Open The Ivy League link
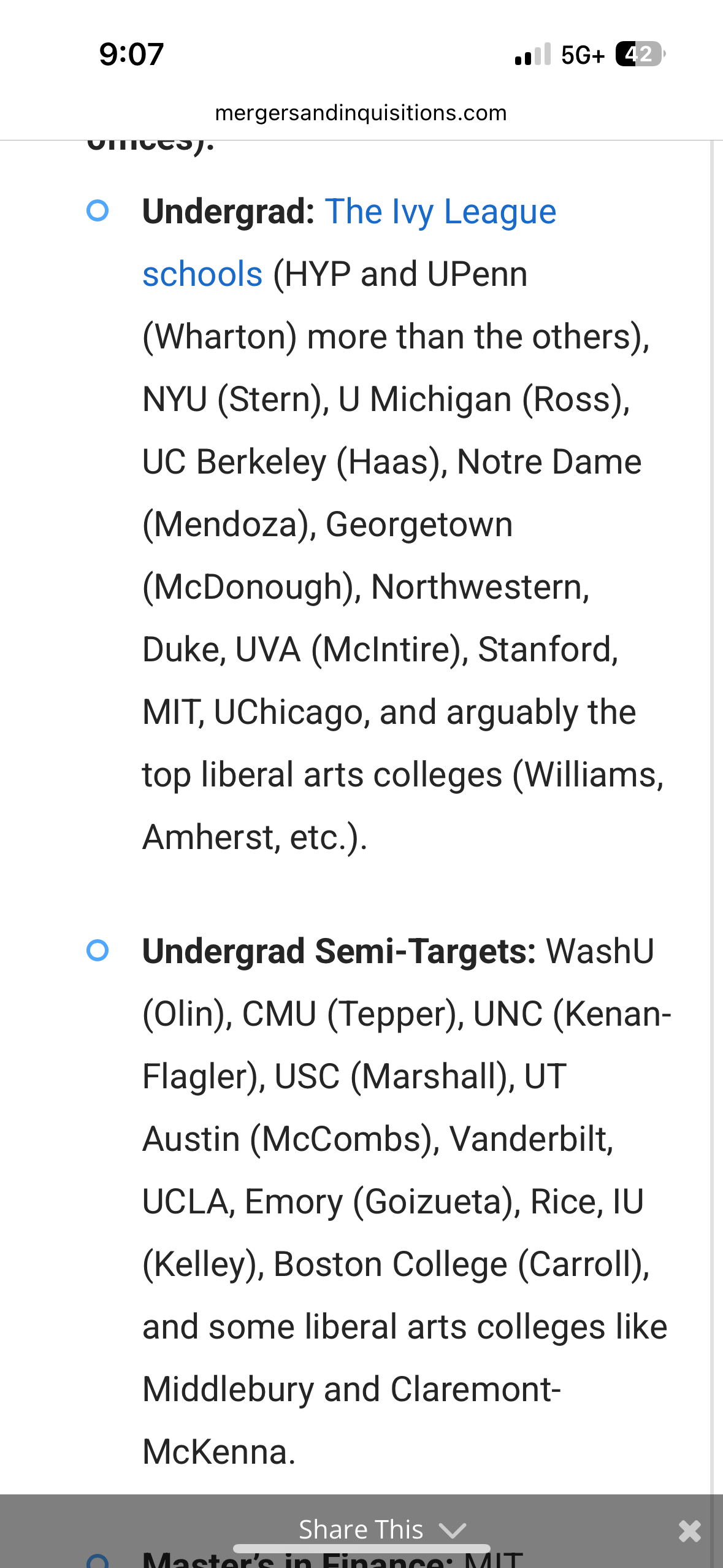This screenshot has width=723, height=1568. point(440,212)
